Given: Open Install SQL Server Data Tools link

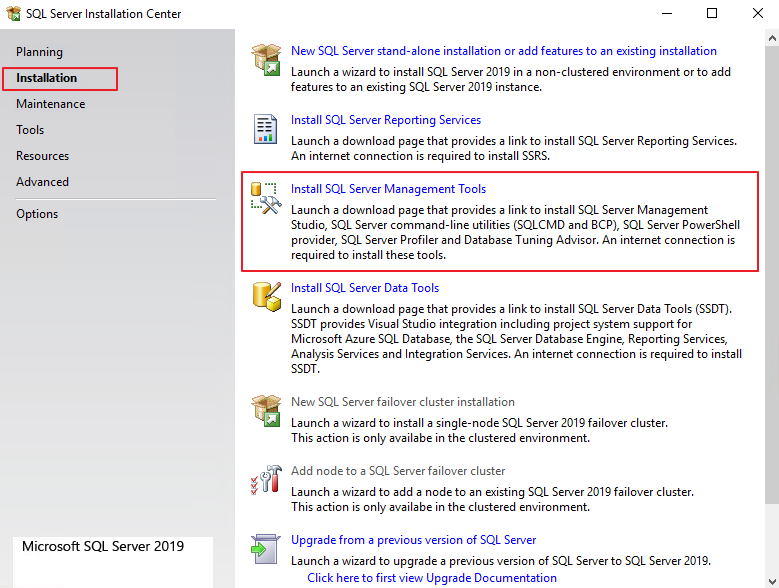Looking at the screenshot, I should (365, 288).
